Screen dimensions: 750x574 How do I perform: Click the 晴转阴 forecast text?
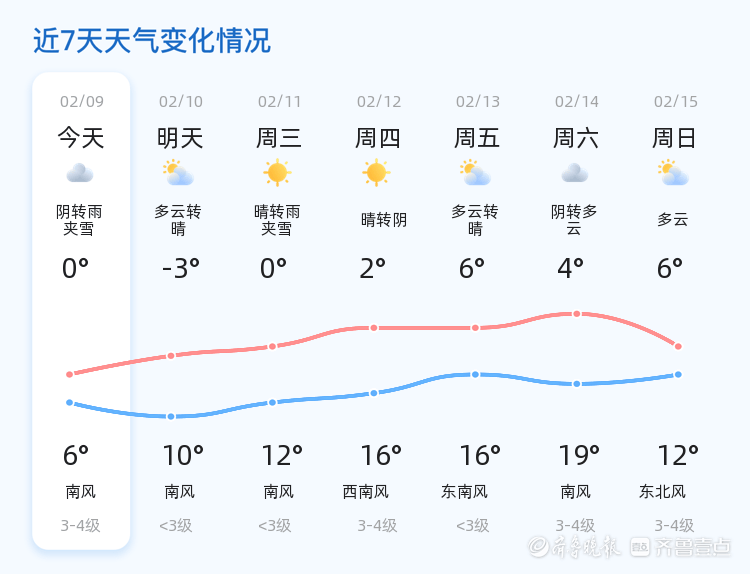click(x=384, y=220)
